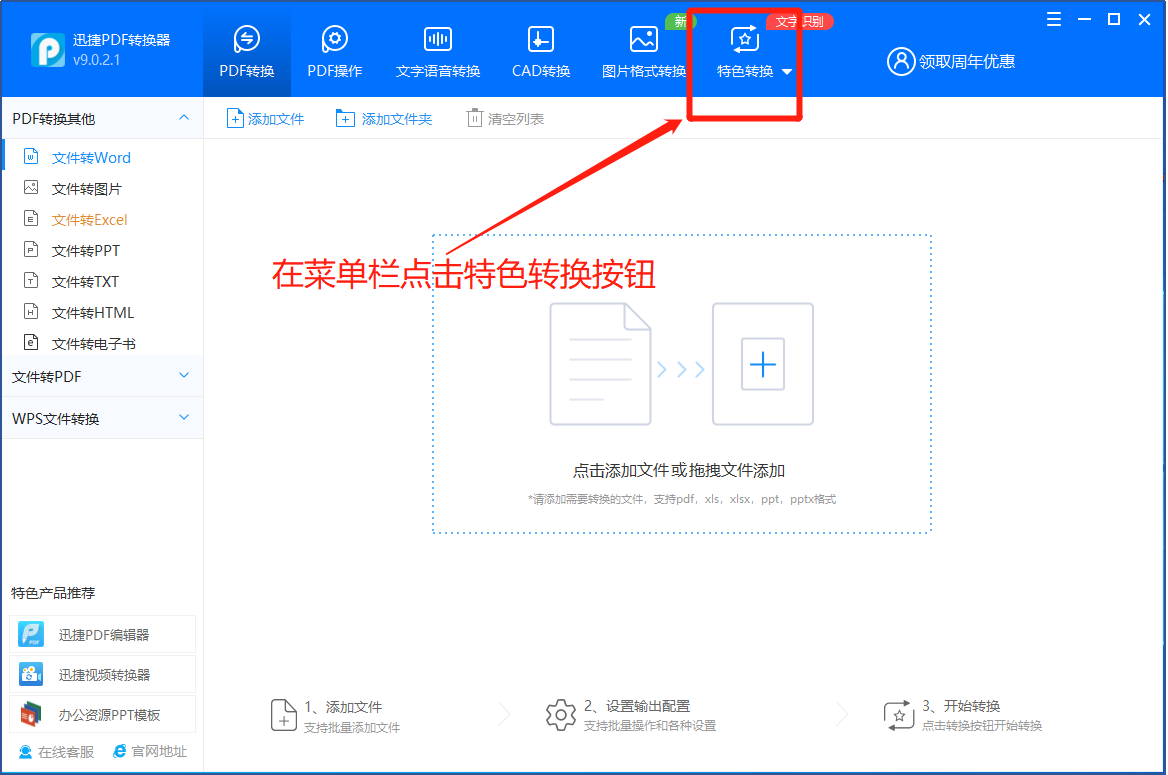This screenshot has width=1168, height=775.
Task: Switch to the PDF操作 tab
Action: click(x=334, y=51)
